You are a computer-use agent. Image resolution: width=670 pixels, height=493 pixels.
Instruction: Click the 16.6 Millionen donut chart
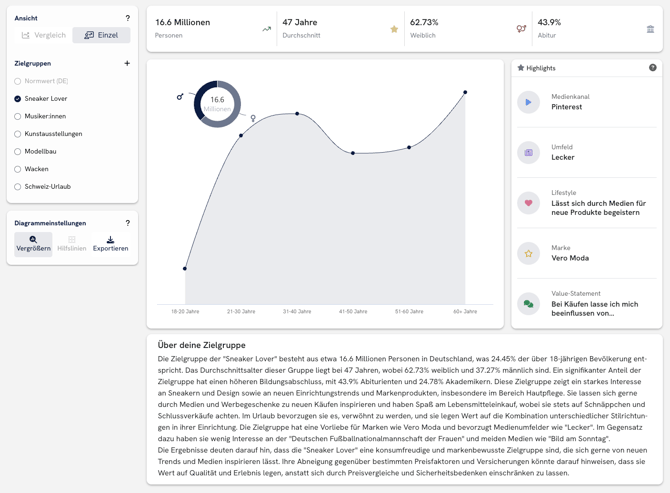[217, 104]
